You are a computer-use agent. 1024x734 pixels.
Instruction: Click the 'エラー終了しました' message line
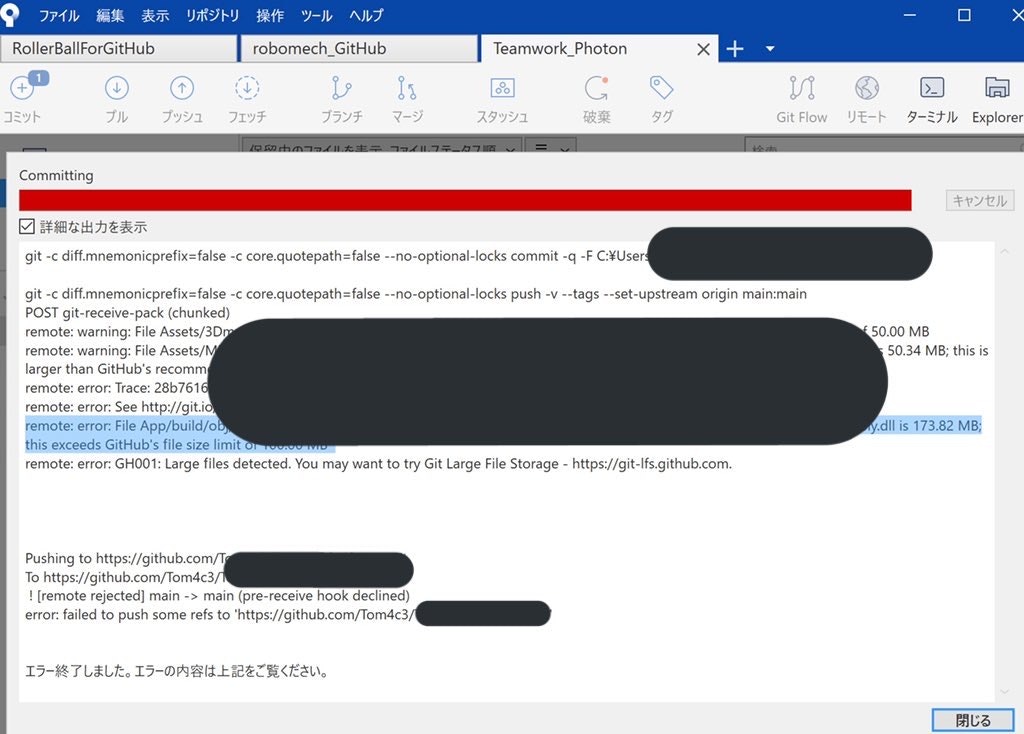pyautogui.click(x=176, y=671)
